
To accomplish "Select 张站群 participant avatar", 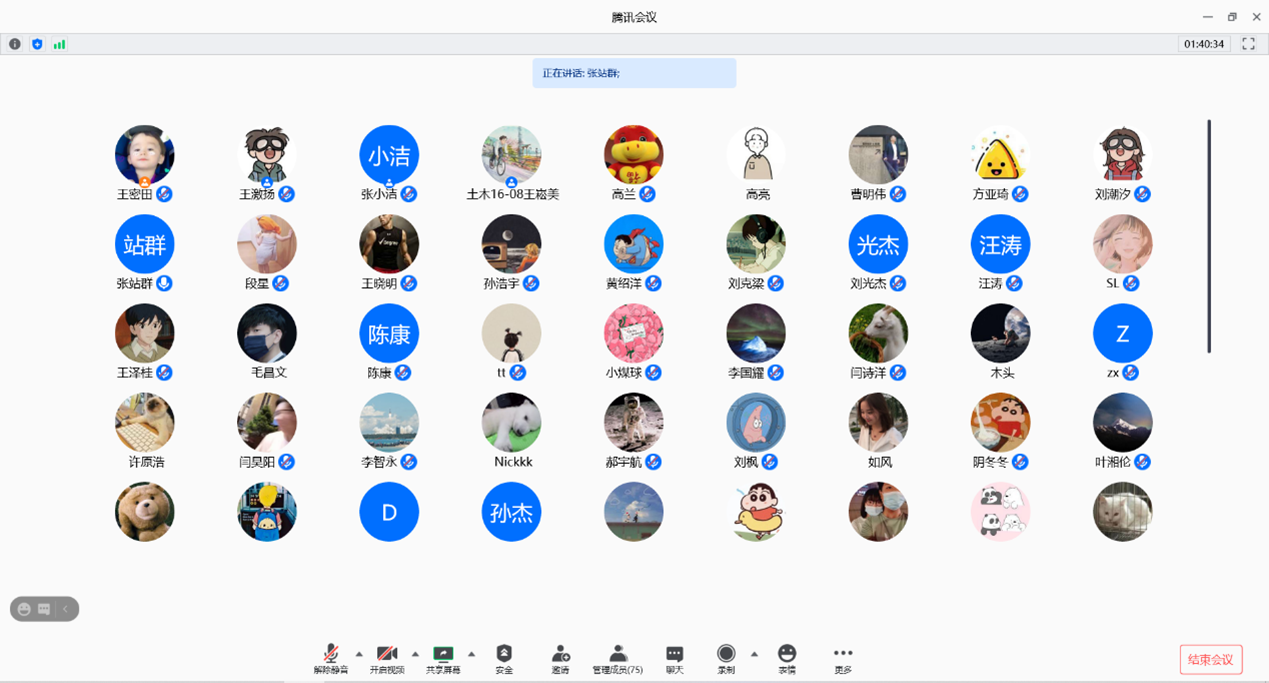I will pos(145,244).
